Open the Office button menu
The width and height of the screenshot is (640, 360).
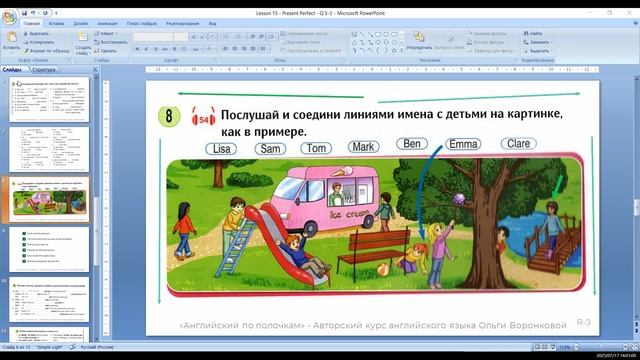[9, 17]
